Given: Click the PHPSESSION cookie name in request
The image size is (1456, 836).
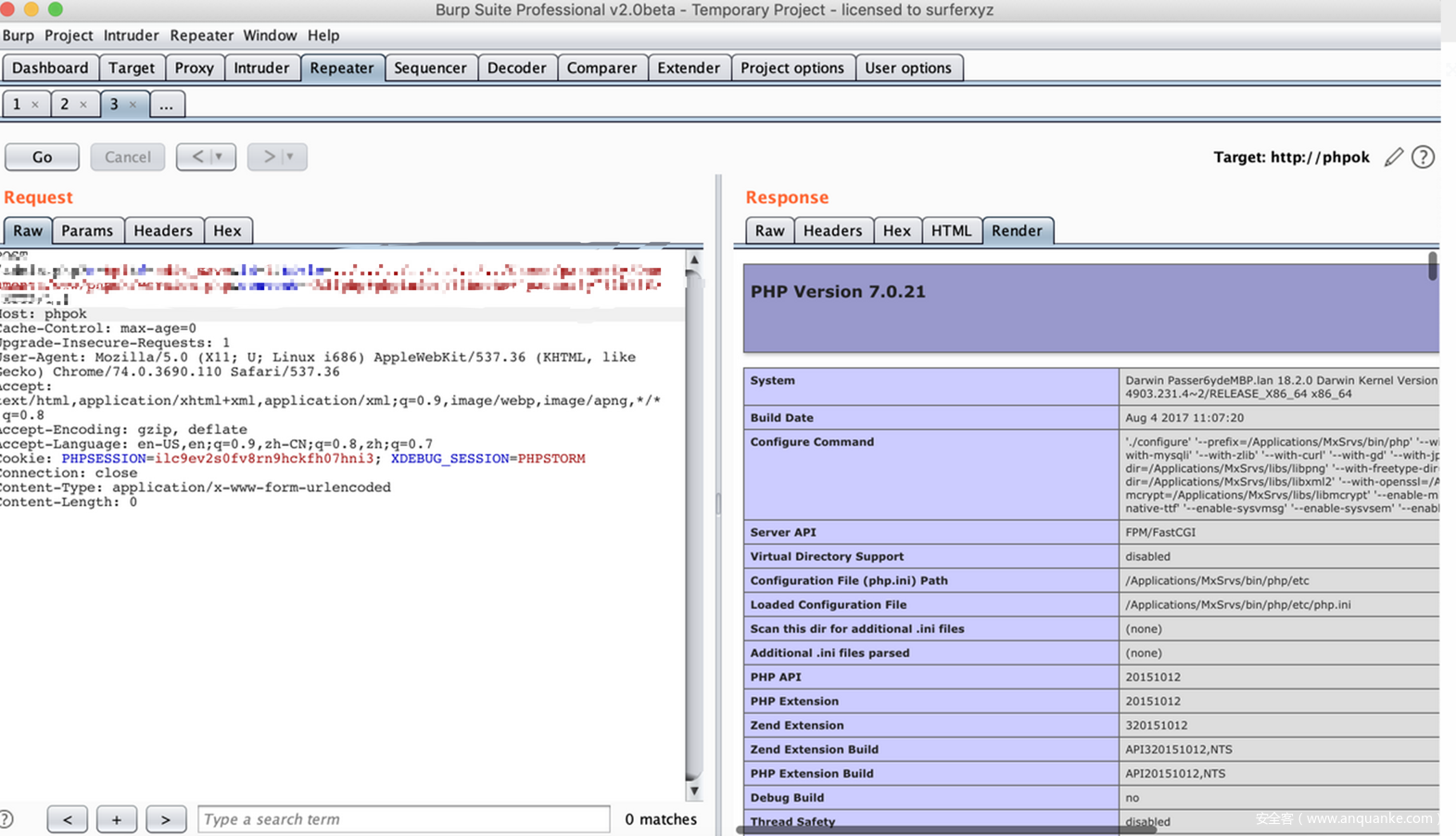Looking at the screenshot, I should (104, 459).
